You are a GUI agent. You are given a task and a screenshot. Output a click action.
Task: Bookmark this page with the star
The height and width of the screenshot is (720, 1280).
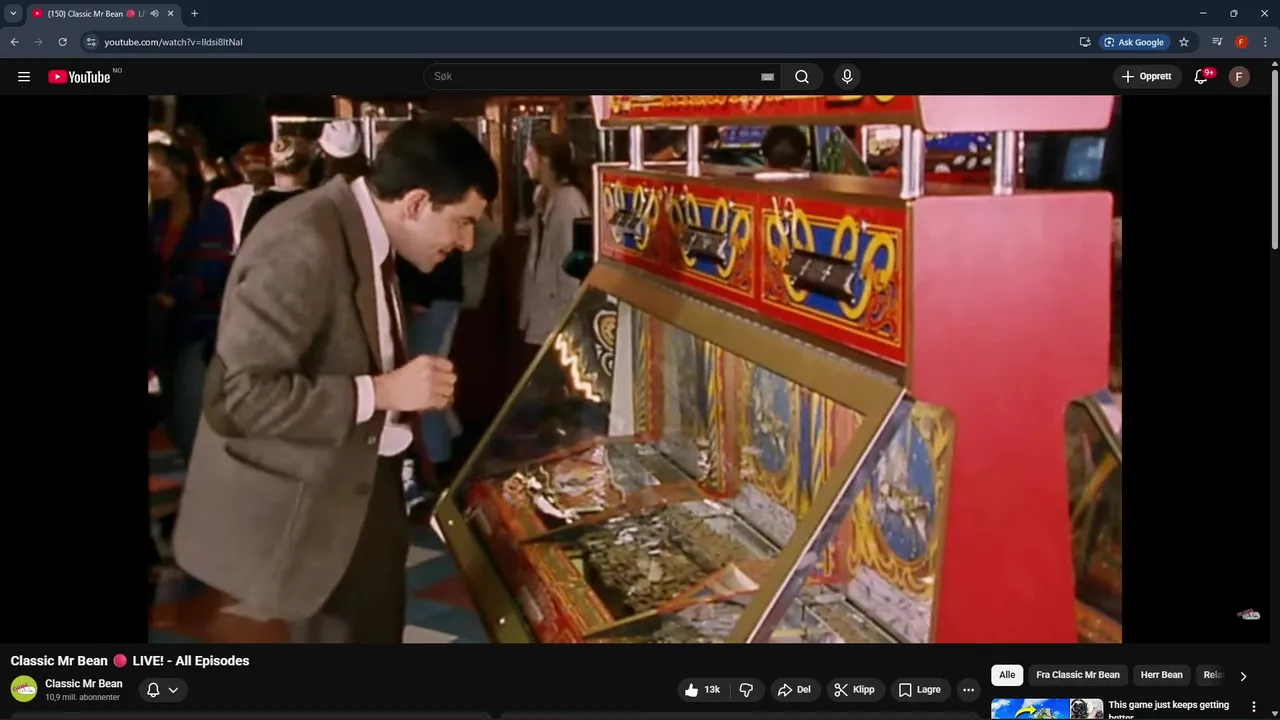point(1184,42)
